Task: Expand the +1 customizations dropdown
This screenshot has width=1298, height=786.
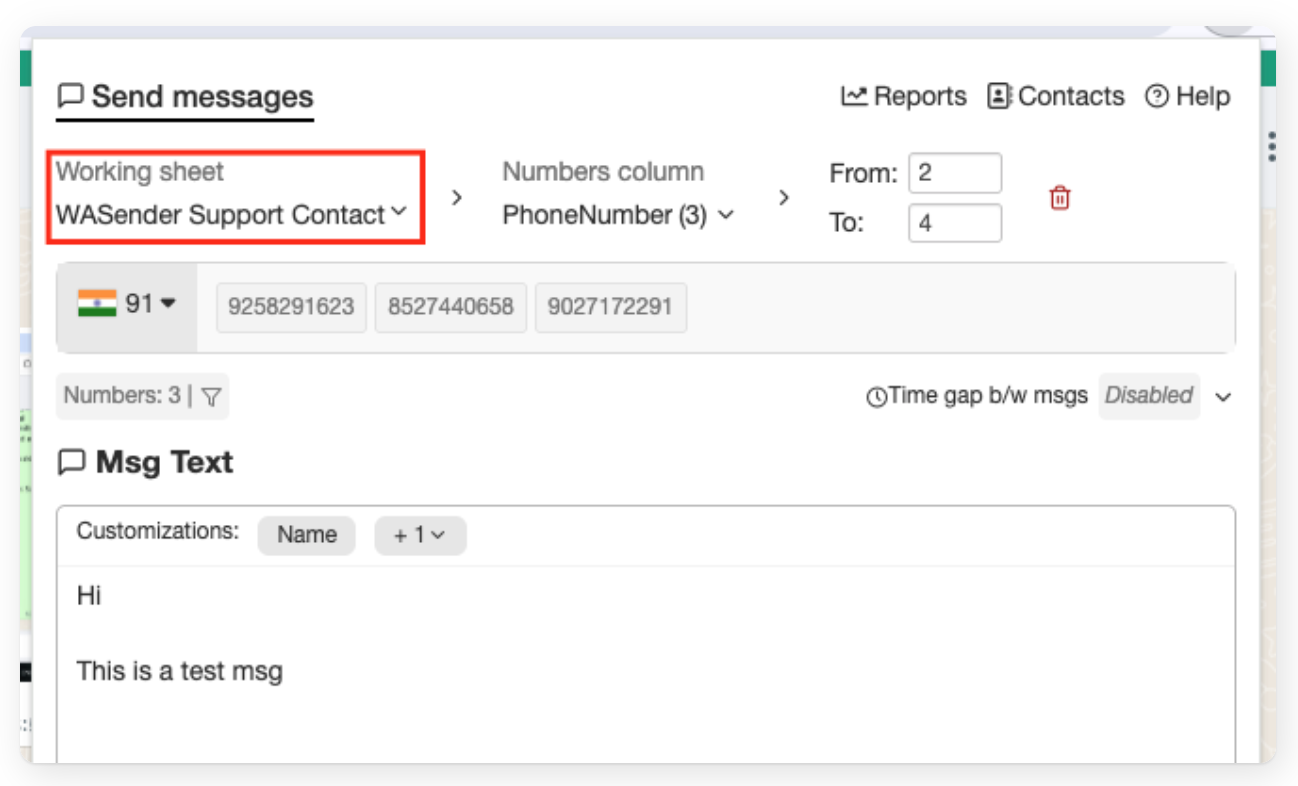Action: pos(420,536)
